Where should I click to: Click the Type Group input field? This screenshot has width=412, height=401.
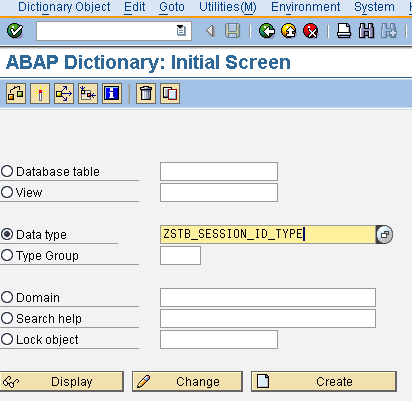180,255
